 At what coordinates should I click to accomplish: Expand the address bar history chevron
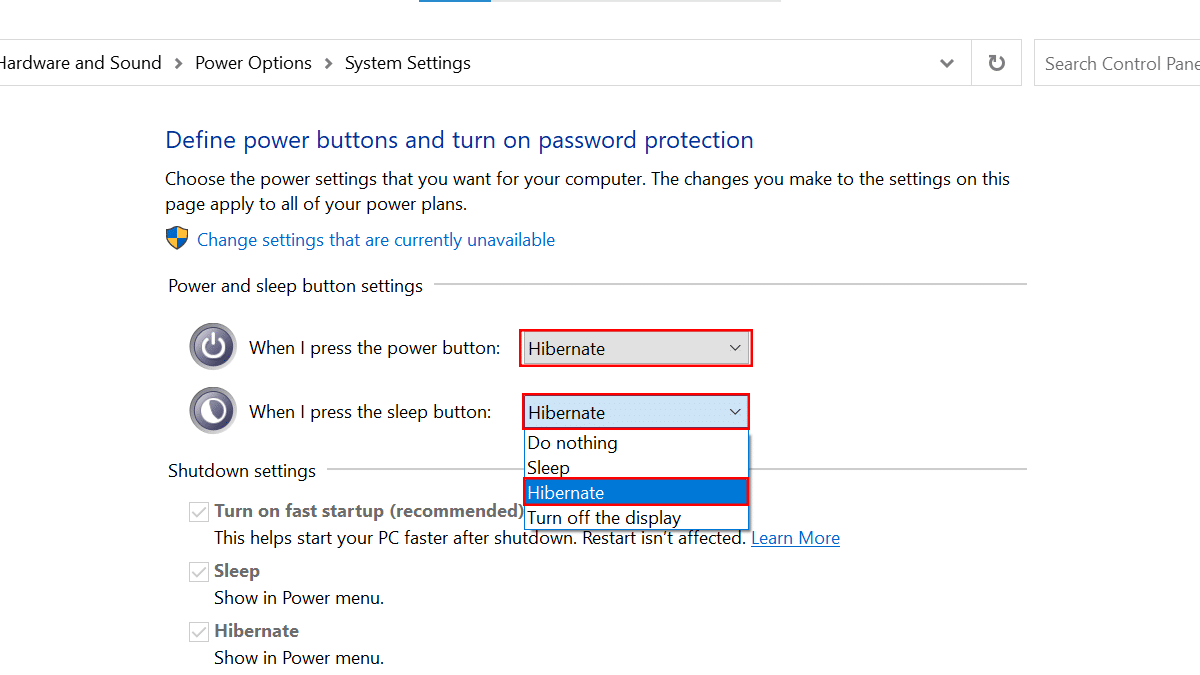point(946,63)
